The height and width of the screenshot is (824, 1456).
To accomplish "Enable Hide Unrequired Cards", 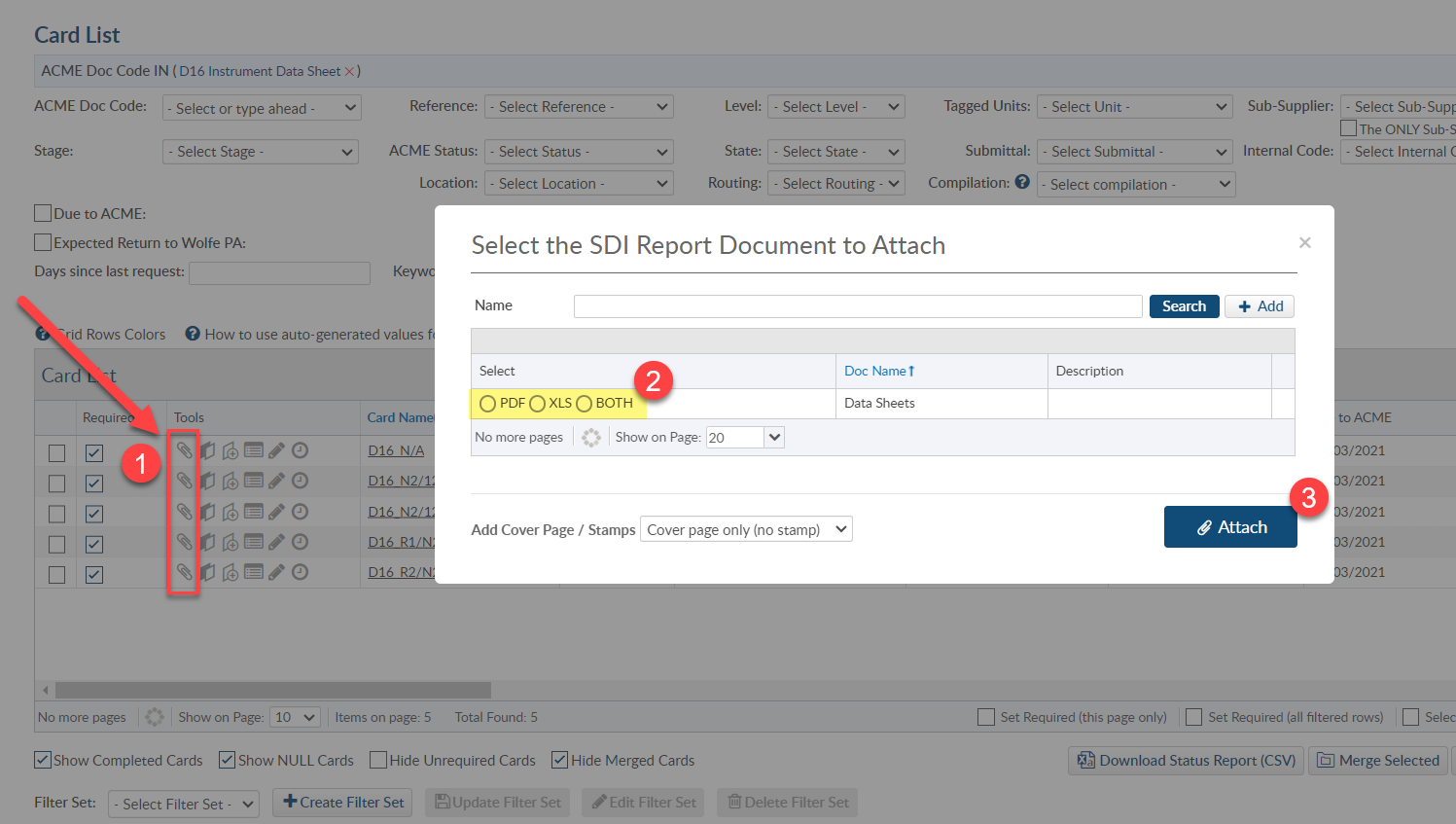I will pos(378,760).
